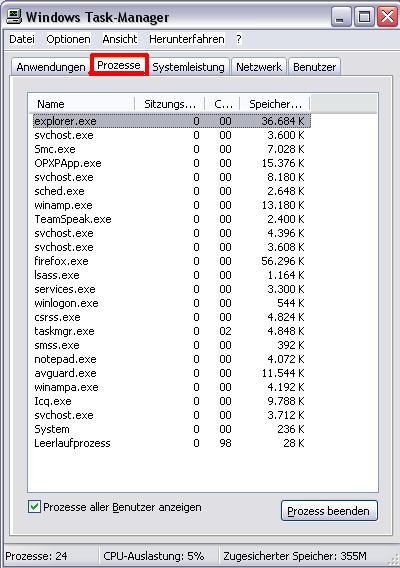Sort by the Sitzungs column header
The image size is (400, 568).
tap(170, 104)
